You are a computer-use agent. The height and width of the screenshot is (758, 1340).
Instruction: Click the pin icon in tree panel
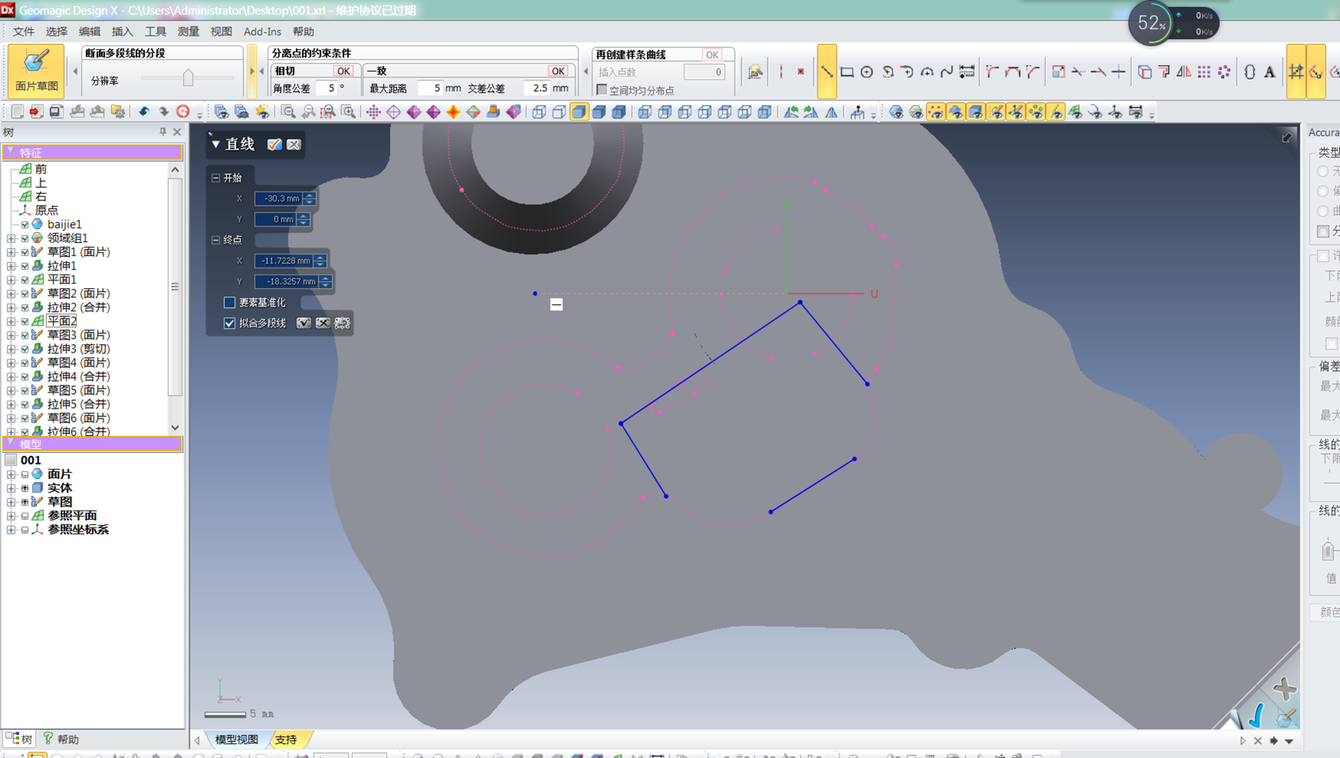tap(163, 132)
